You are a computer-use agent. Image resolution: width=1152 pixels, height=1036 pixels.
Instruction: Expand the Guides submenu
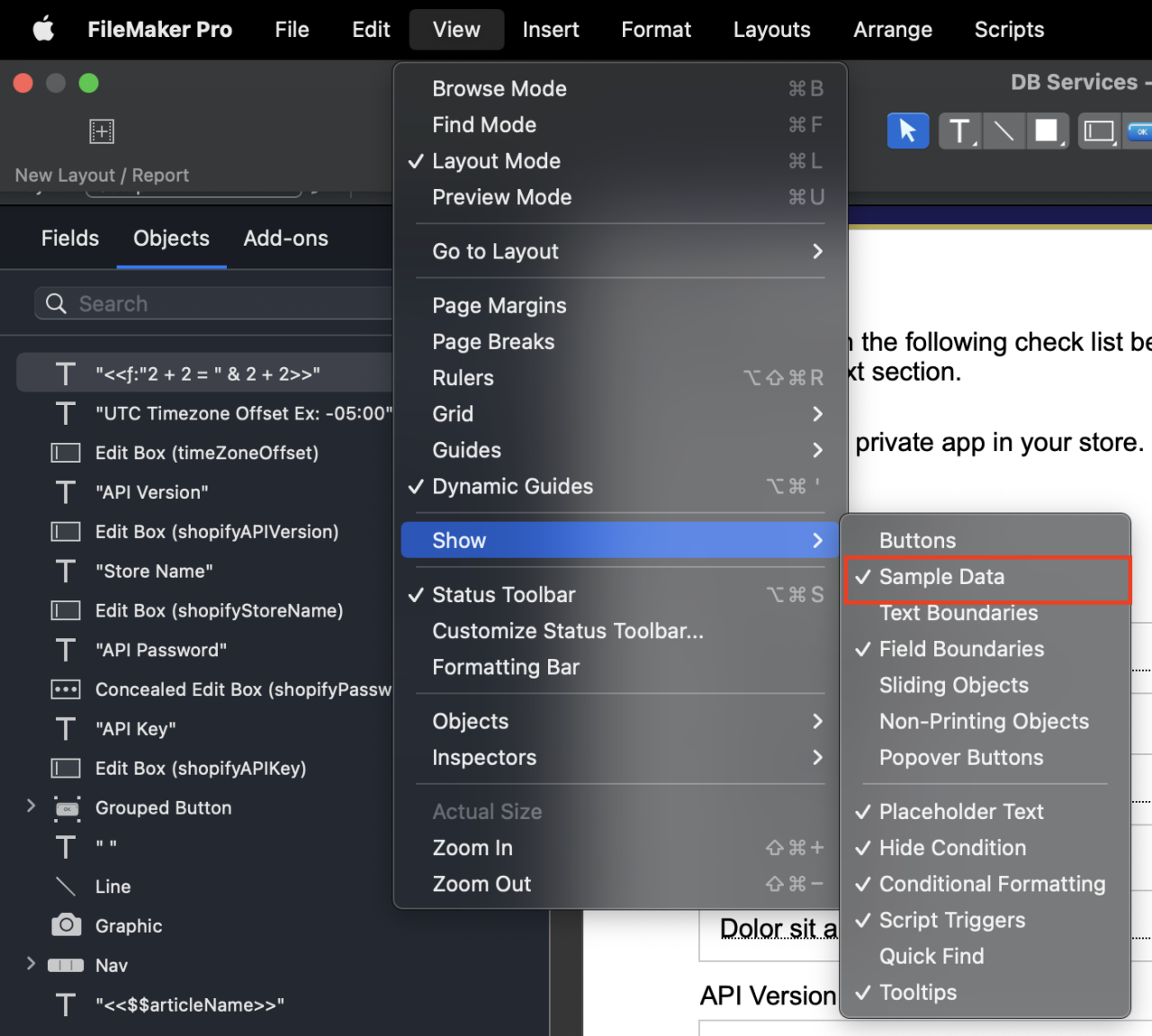pyautogui.click(x=620, y=450)
